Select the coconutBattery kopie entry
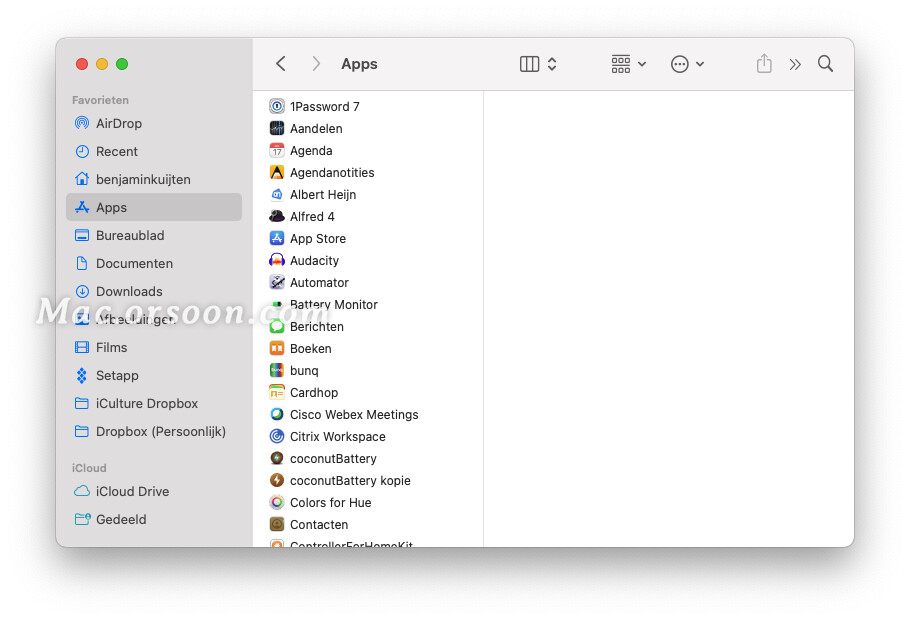This screenshot has height=621, width=910. point(368,481)
